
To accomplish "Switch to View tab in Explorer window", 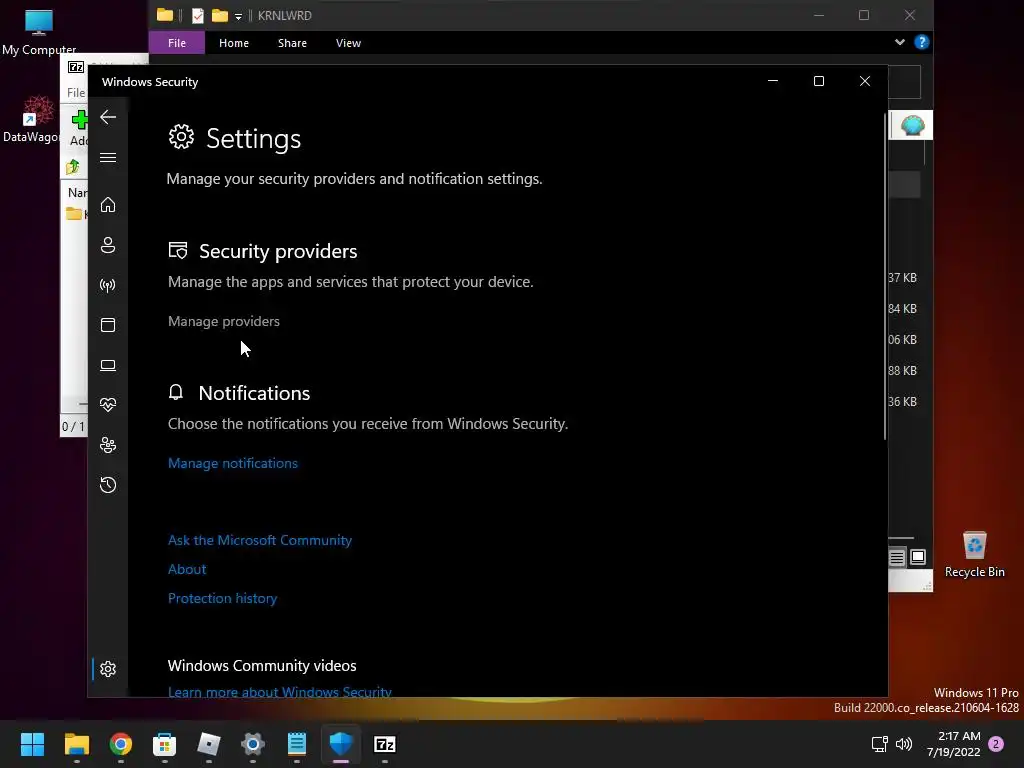I will tap(348, 43).
